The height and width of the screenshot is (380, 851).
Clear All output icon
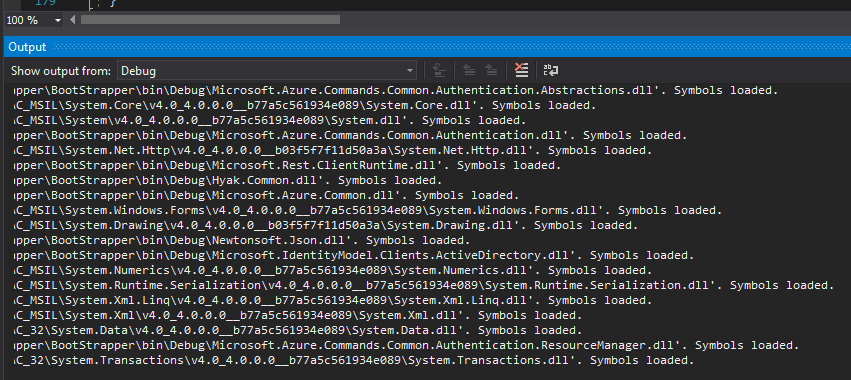tap(521, 70)
